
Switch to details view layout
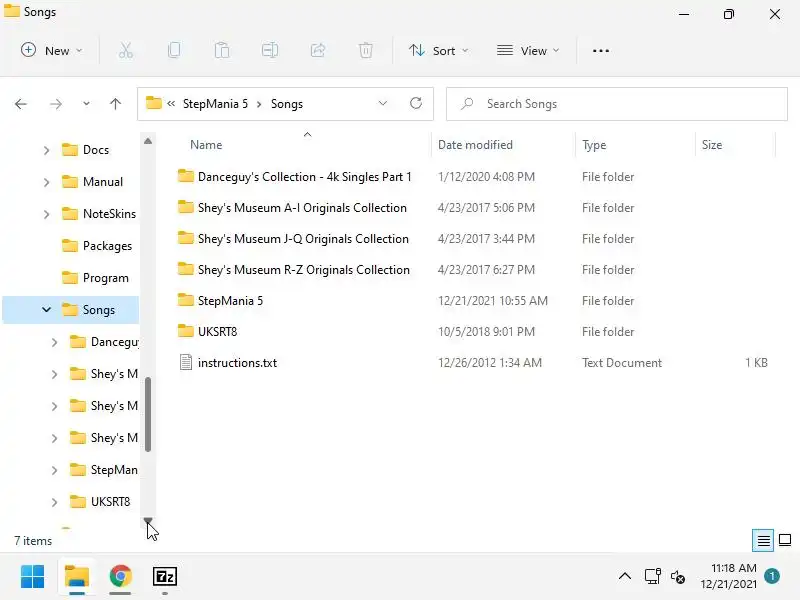763,540
